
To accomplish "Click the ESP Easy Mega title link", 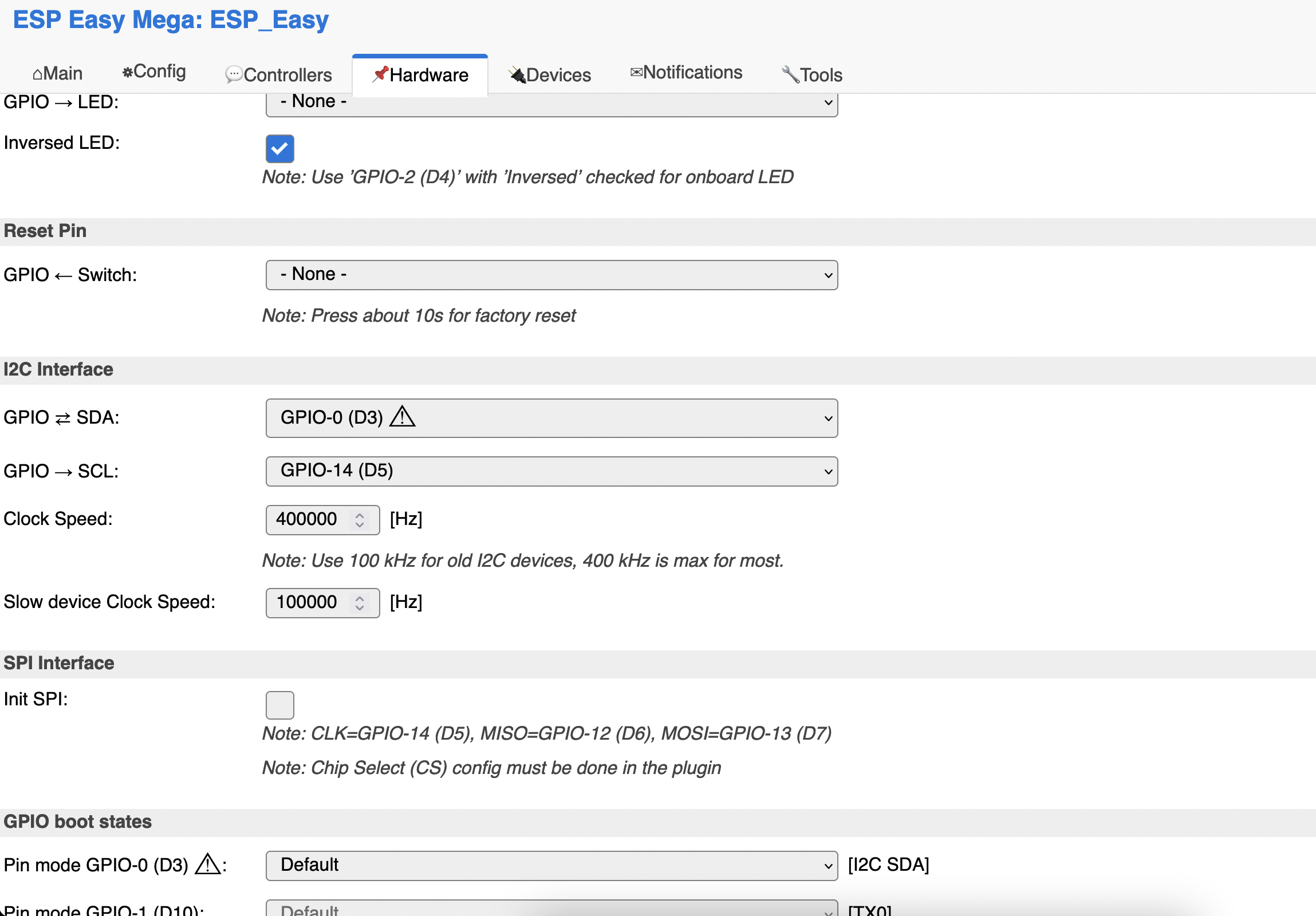I will (171, 20).
